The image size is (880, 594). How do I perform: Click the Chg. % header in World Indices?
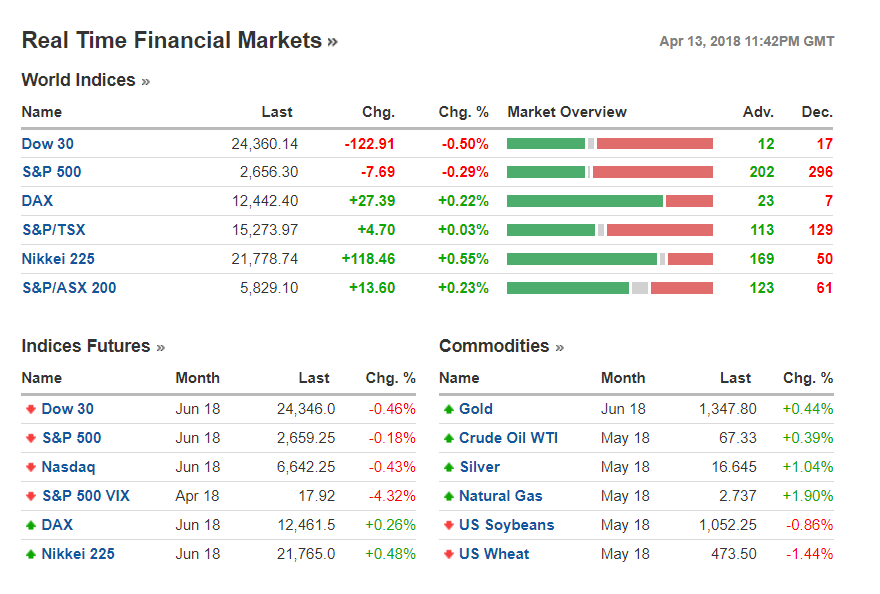tap(463, 112)
